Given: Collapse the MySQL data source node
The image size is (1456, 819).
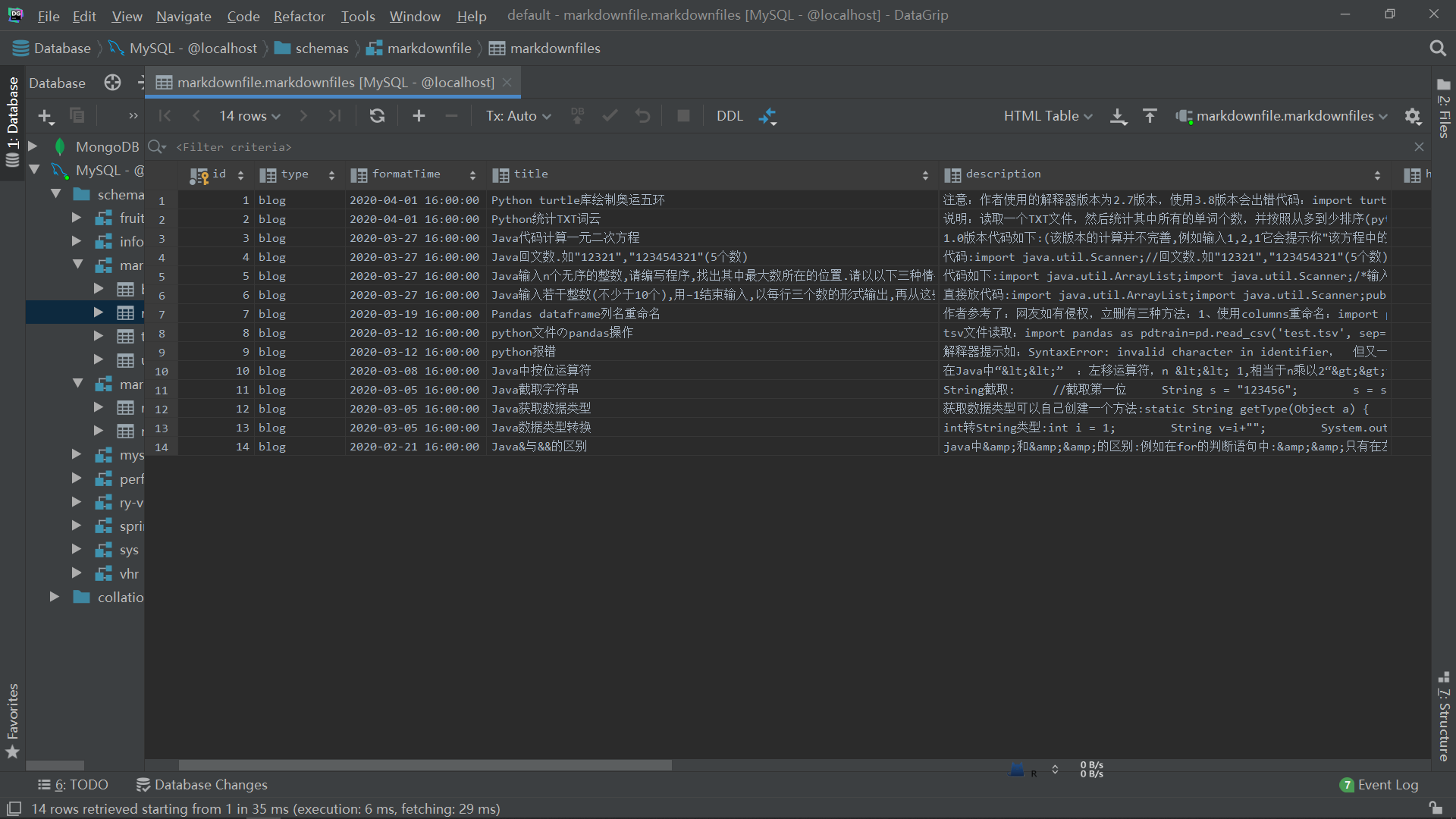Looking at the screenshot, I should coord(34,170).
